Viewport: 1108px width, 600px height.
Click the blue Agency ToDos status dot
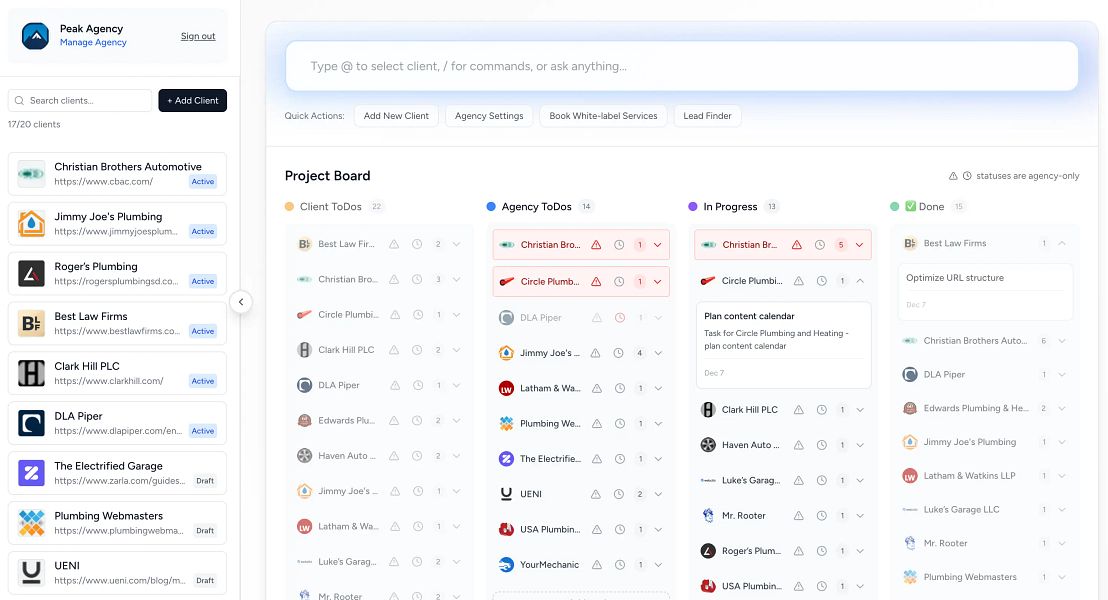[x=491, y=206]
